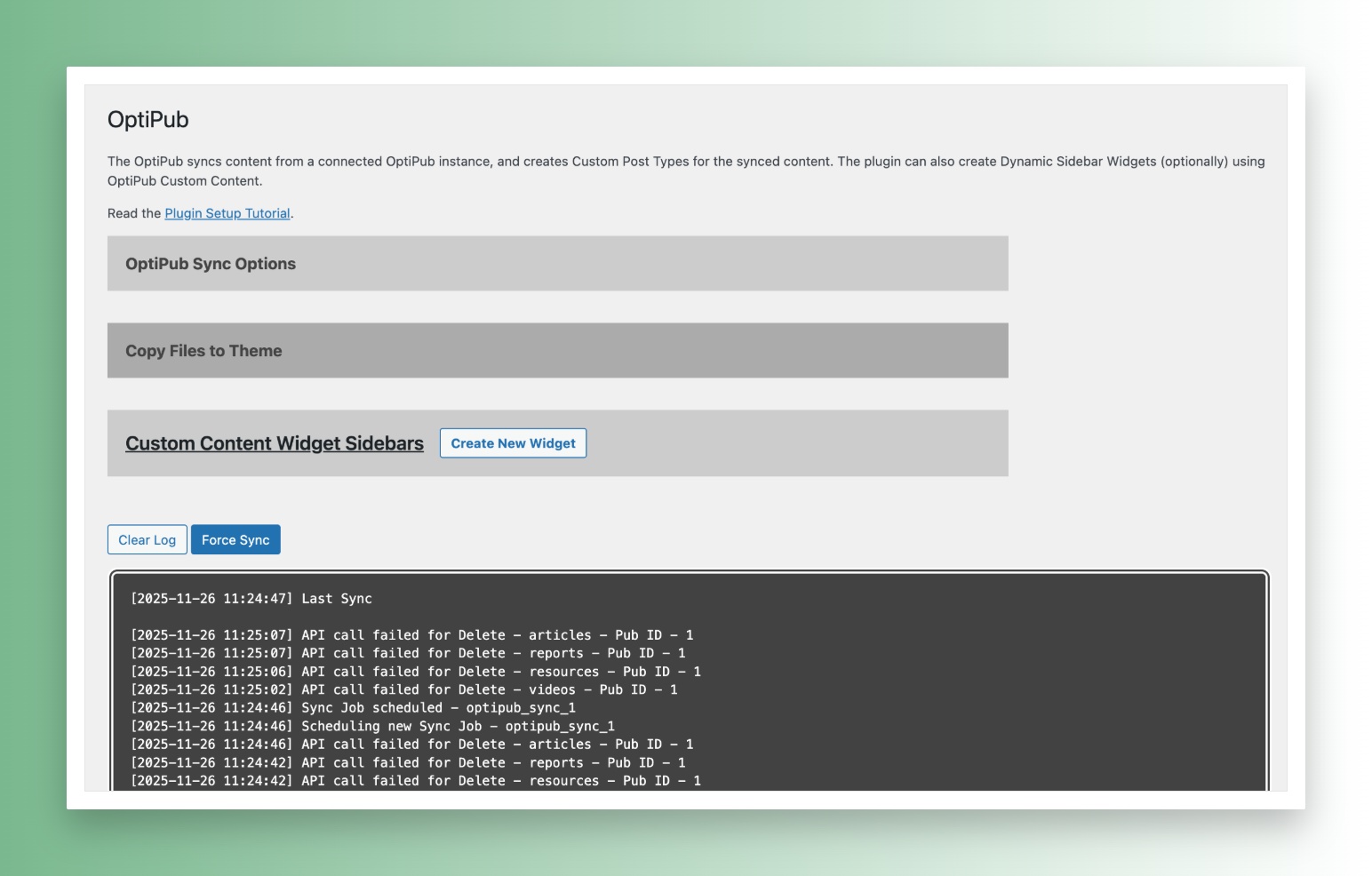Select the 11:24:46 articles delete-failed log entry
This screenshot has height=876, width=1372.
tap(412, 745)
